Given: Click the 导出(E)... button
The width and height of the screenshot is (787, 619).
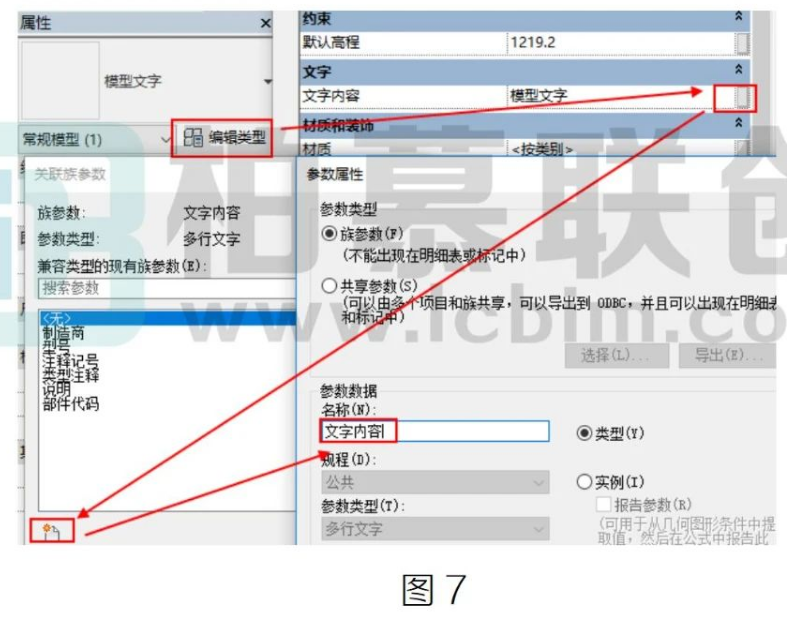Looking at the screenshot, I should coord(728,356).
